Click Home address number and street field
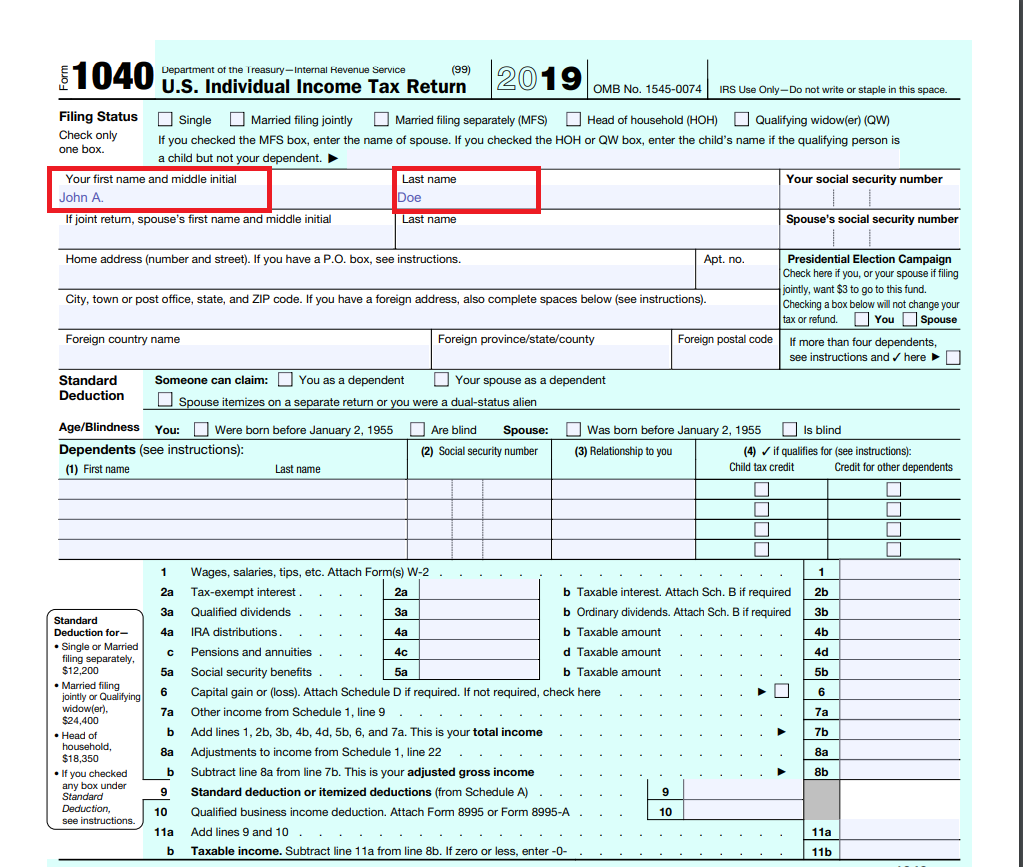 coord(376,277)
